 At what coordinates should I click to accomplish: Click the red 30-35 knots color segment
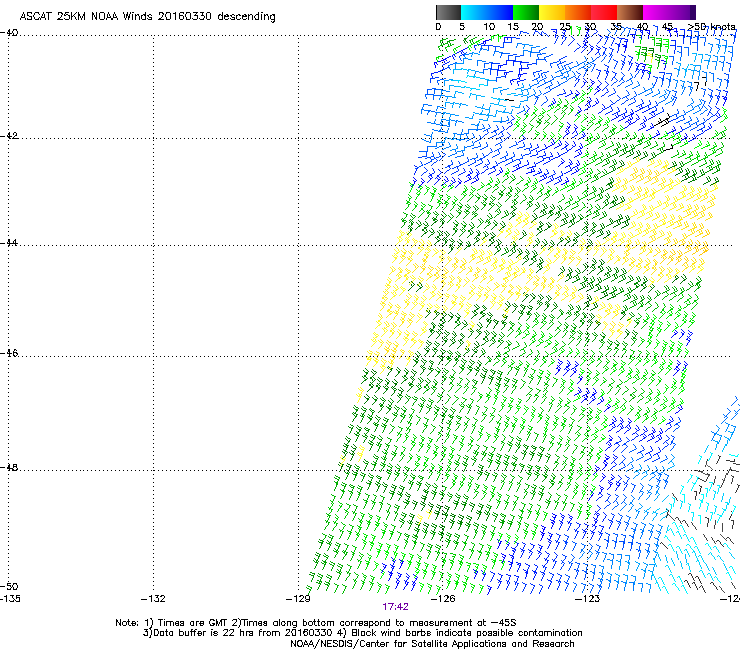(604, 12)
